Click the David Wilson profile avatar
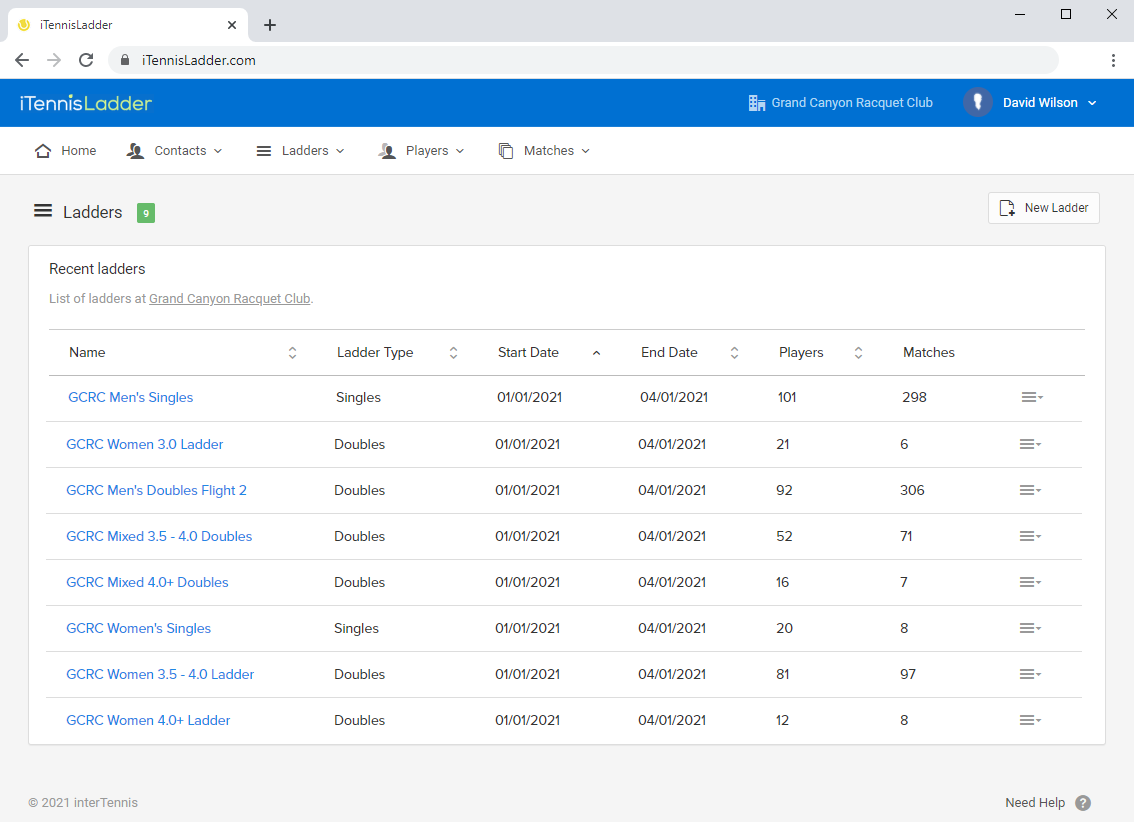The image size is (1134, 822). 977,102
